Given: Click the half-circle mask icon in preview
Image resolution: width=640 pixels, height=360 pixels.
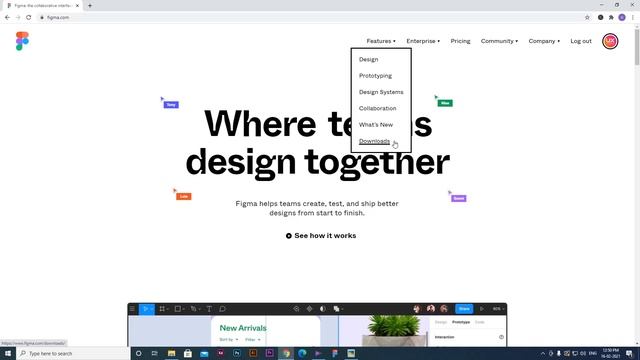Looking at the screenshot, I should pos(322,309).
